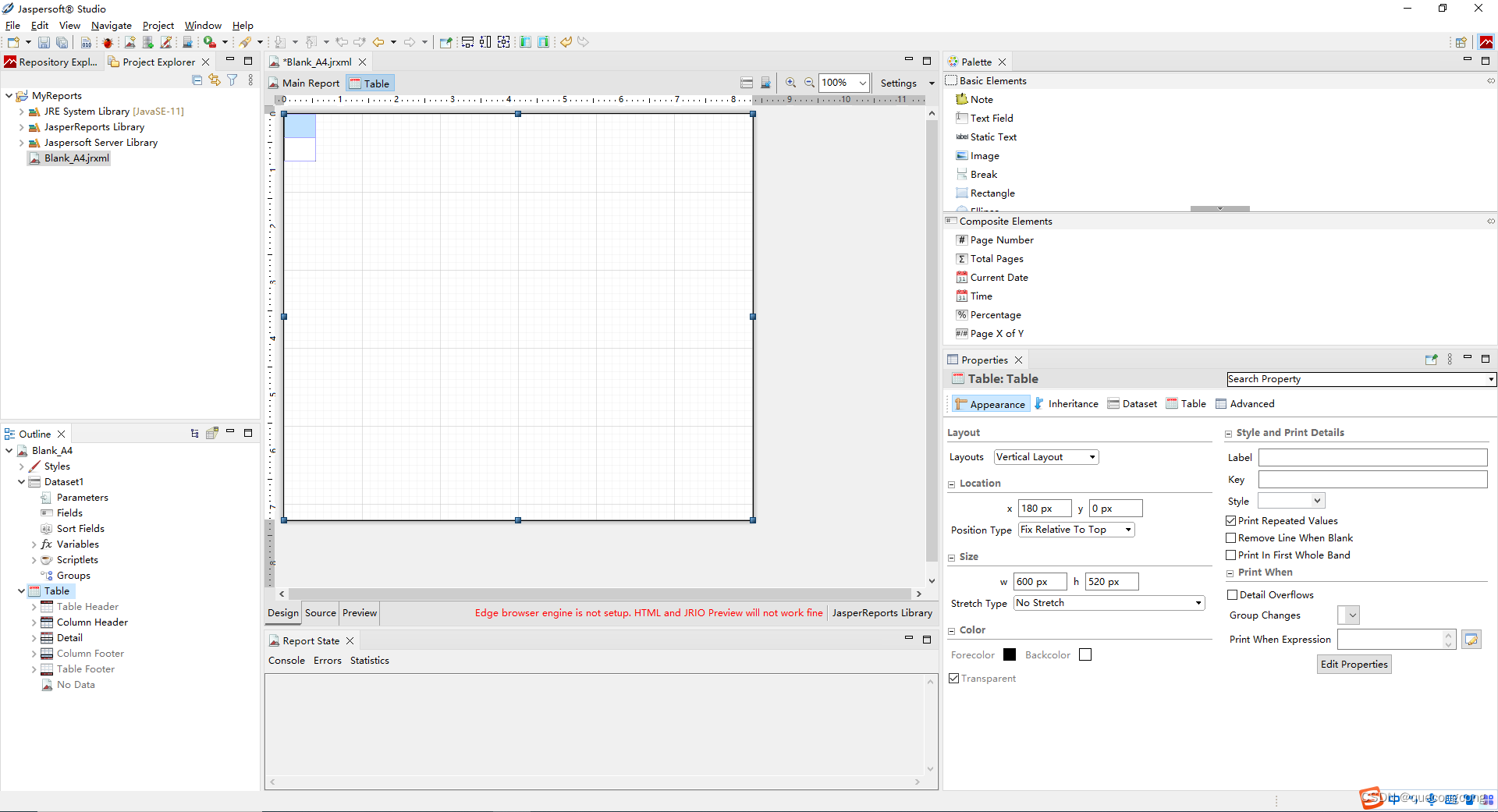This screenshot has height=812, width=1498.
Task: Enable Remove Line When Blank
Action: (1231, 537)
